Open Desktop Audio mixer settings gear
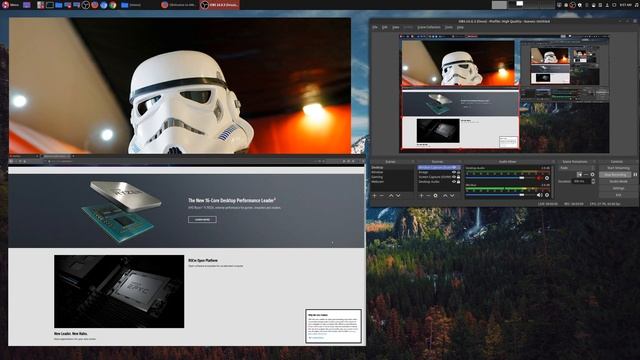The height and width of the screenshot is (360, 640). click(547, 178)
